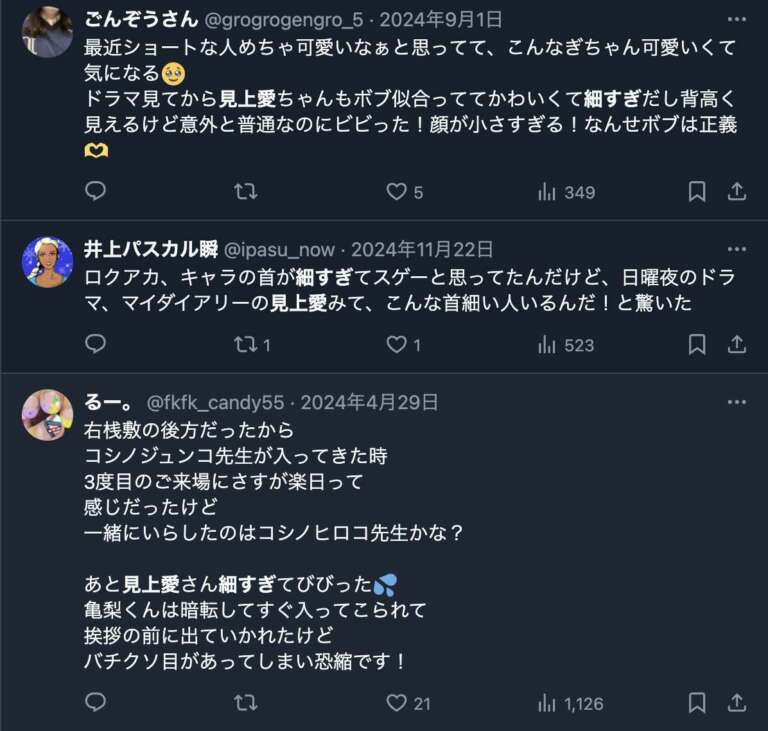Retweet ごんぞうさん's post
768x731 pixels.
click(x=245, y=191)
